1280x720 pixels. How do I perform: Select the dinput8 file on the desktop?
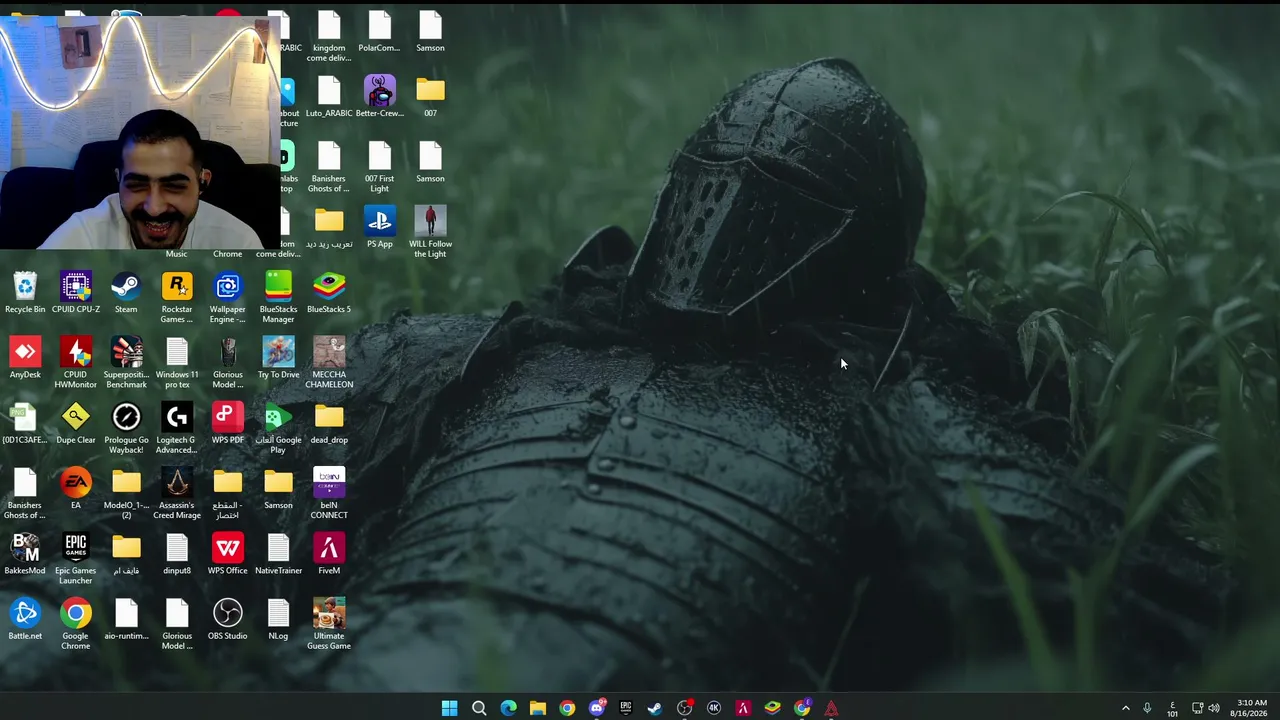177,554
